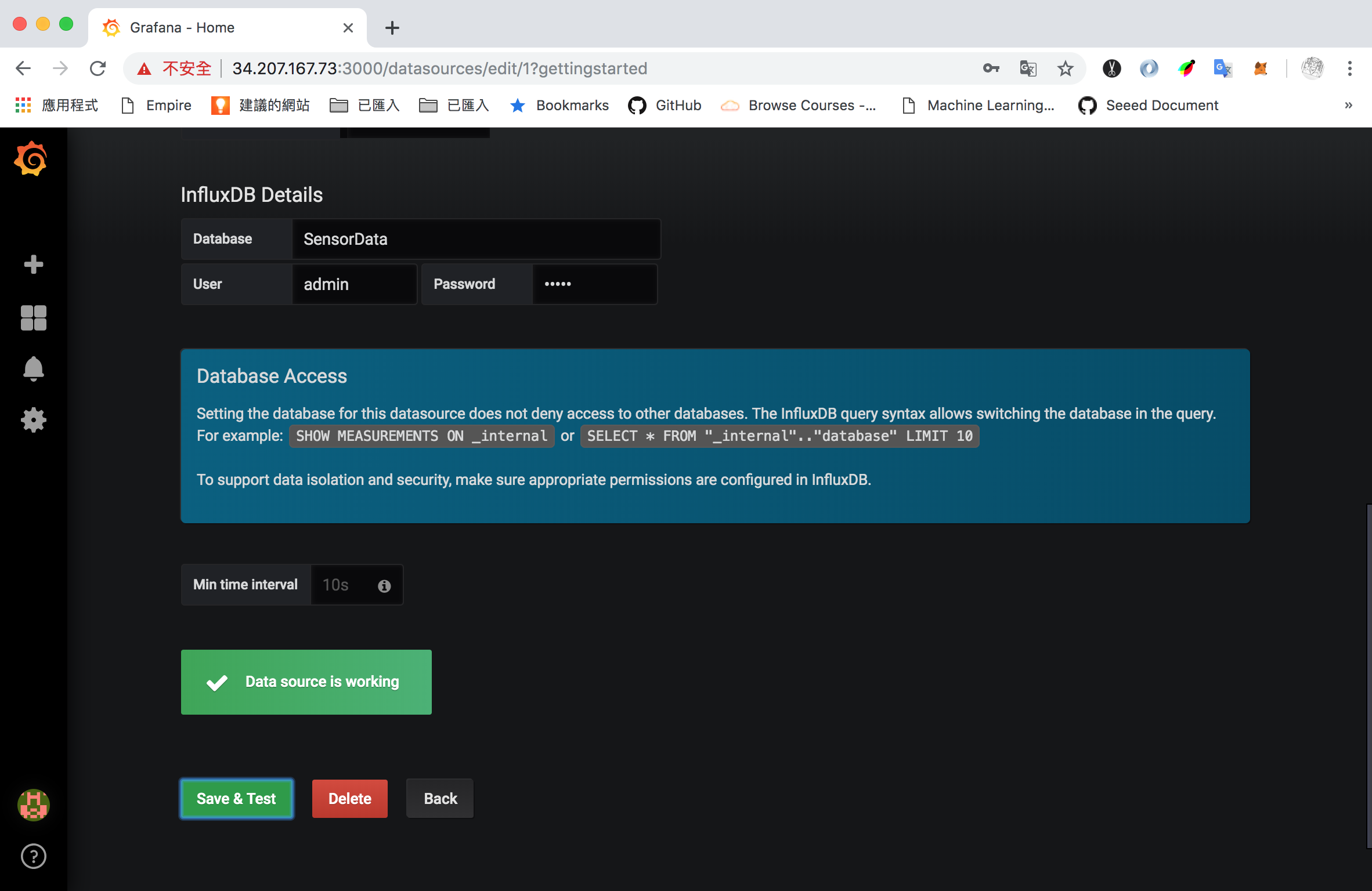The width and height of the screenshot is (1372, 891).
Task: Open the Alerting bell icon in sidebar
Action: [x=34, y=368]
